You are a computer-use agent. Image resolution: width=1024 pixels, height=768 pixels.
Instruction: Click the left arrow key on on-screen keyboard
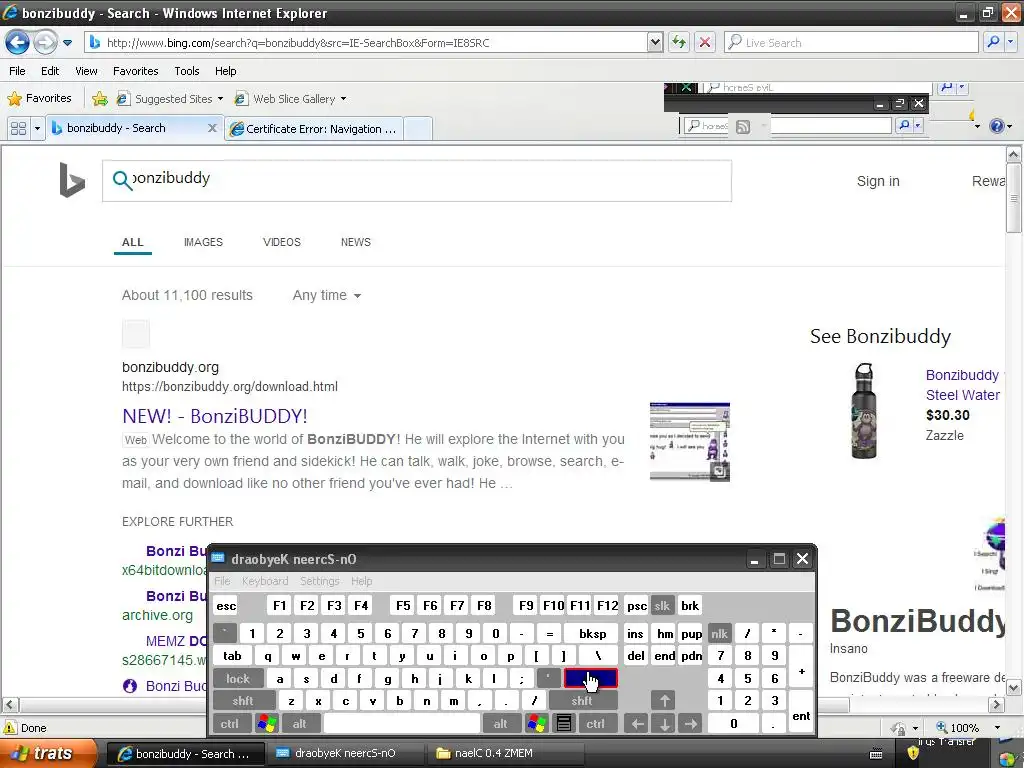637,724
